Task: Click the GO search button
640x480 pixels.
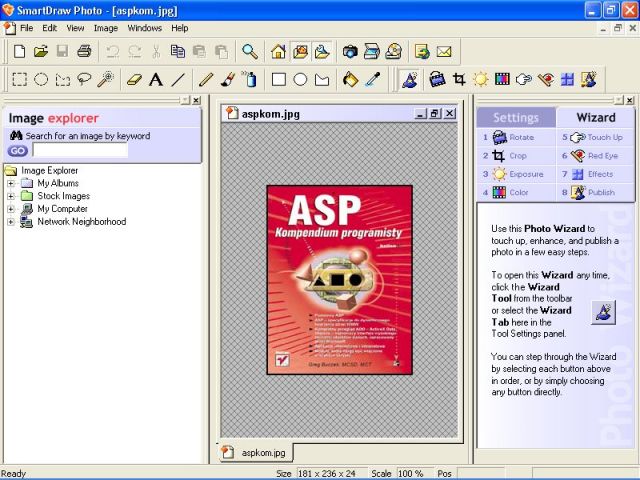Action: 18,151
